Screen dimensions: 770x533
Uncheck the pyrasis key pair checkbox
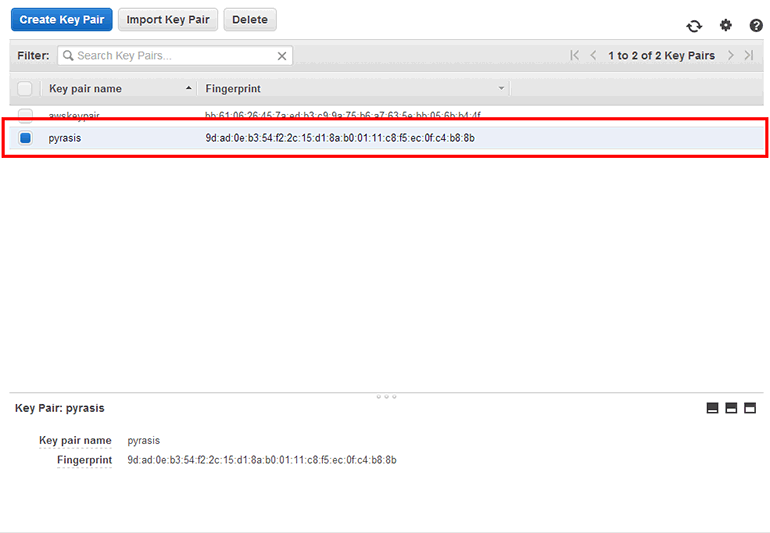tap(25, 138)
